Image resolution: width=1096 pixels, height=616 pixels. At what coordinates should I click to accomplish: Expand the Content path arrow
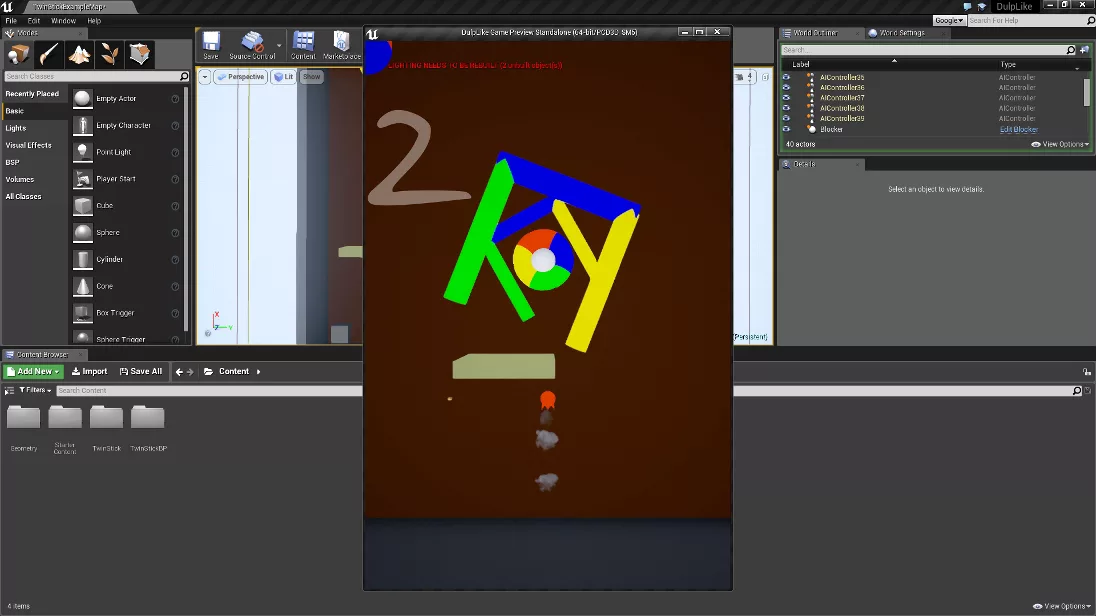pos(259,372)
